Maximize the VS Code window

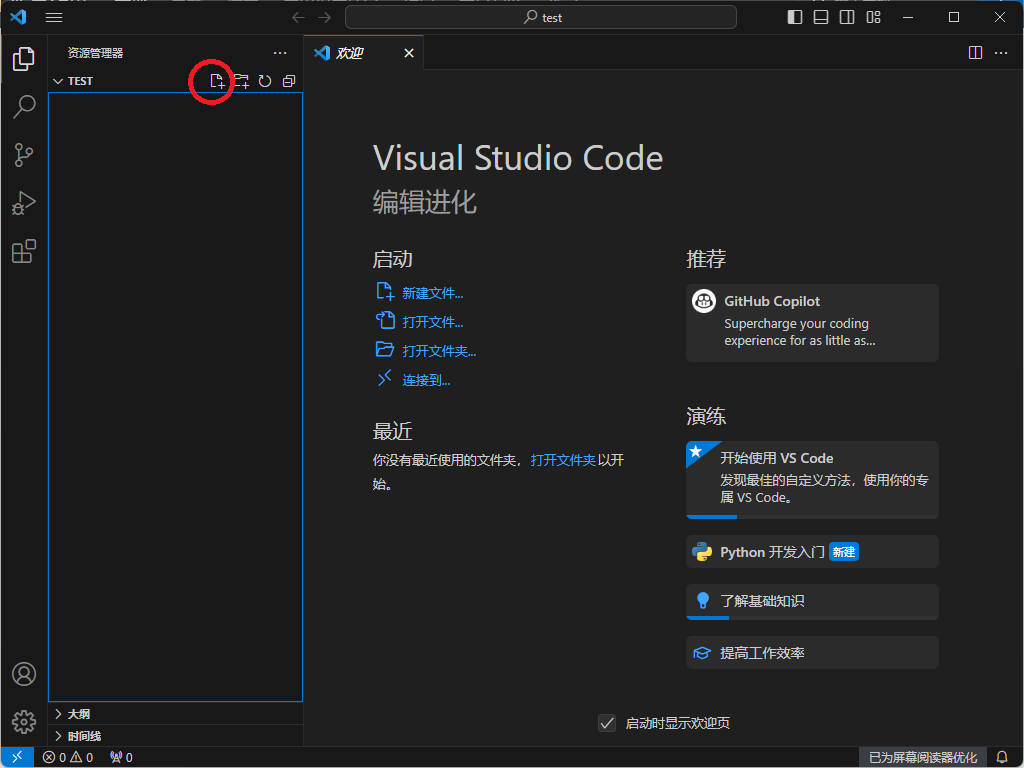954,18
